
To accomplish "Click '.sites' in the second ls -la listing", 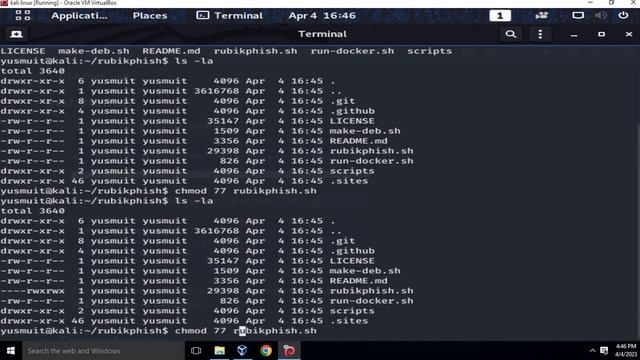I will coord(349,321).
